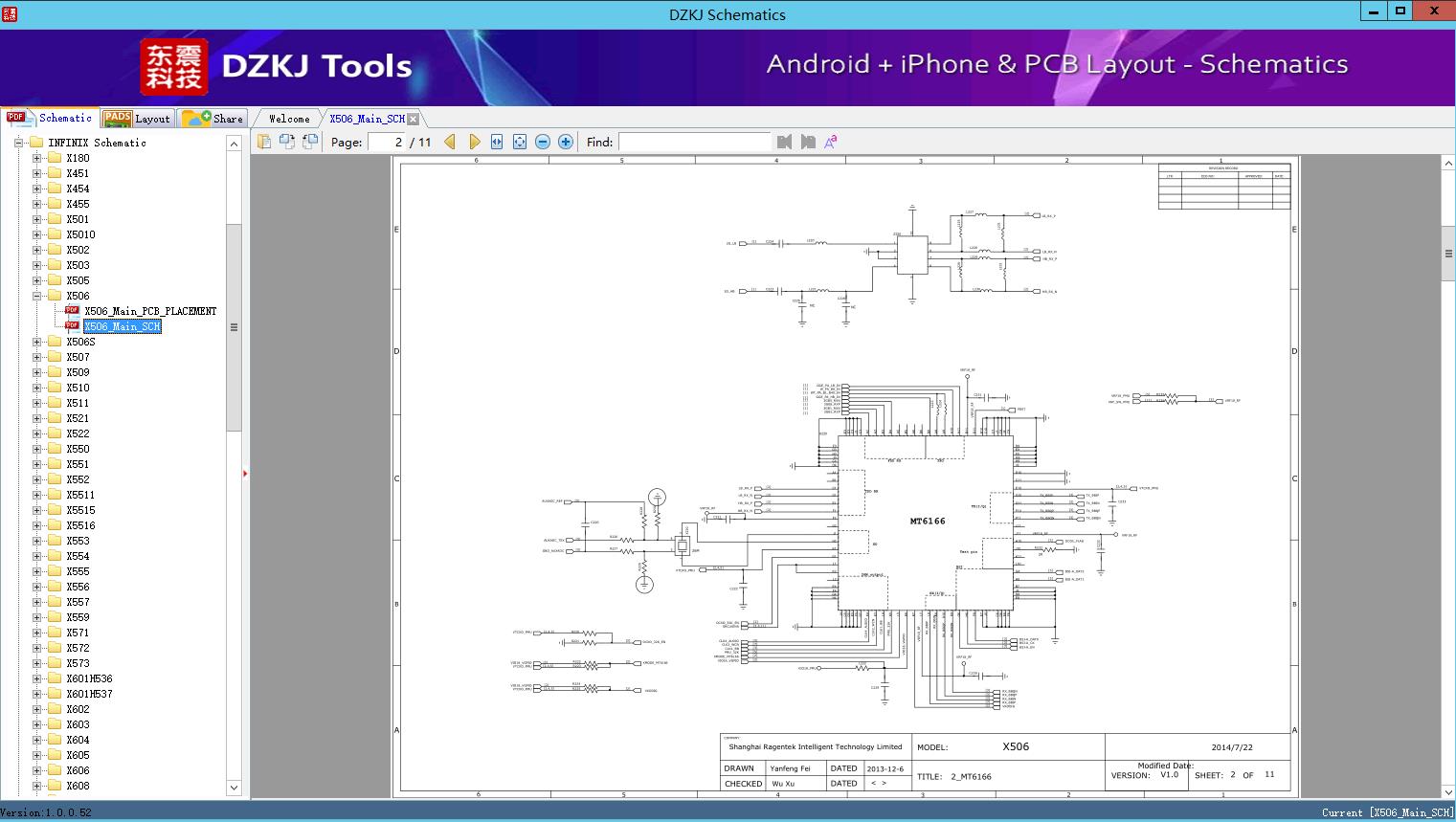Open X506_Main_PCB_PLACEMENT file
1456x822 pixels.
click(150, 311)
